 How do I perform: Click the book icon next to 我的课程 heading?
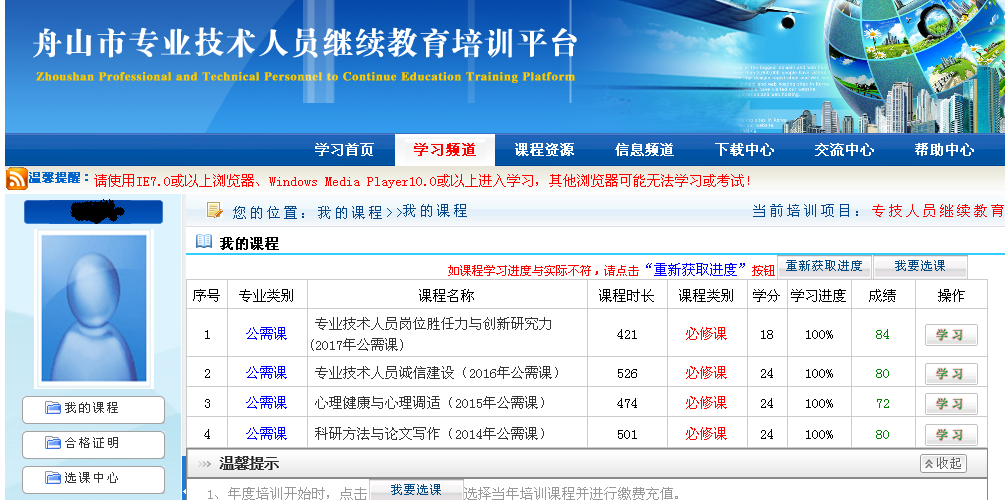204,242
